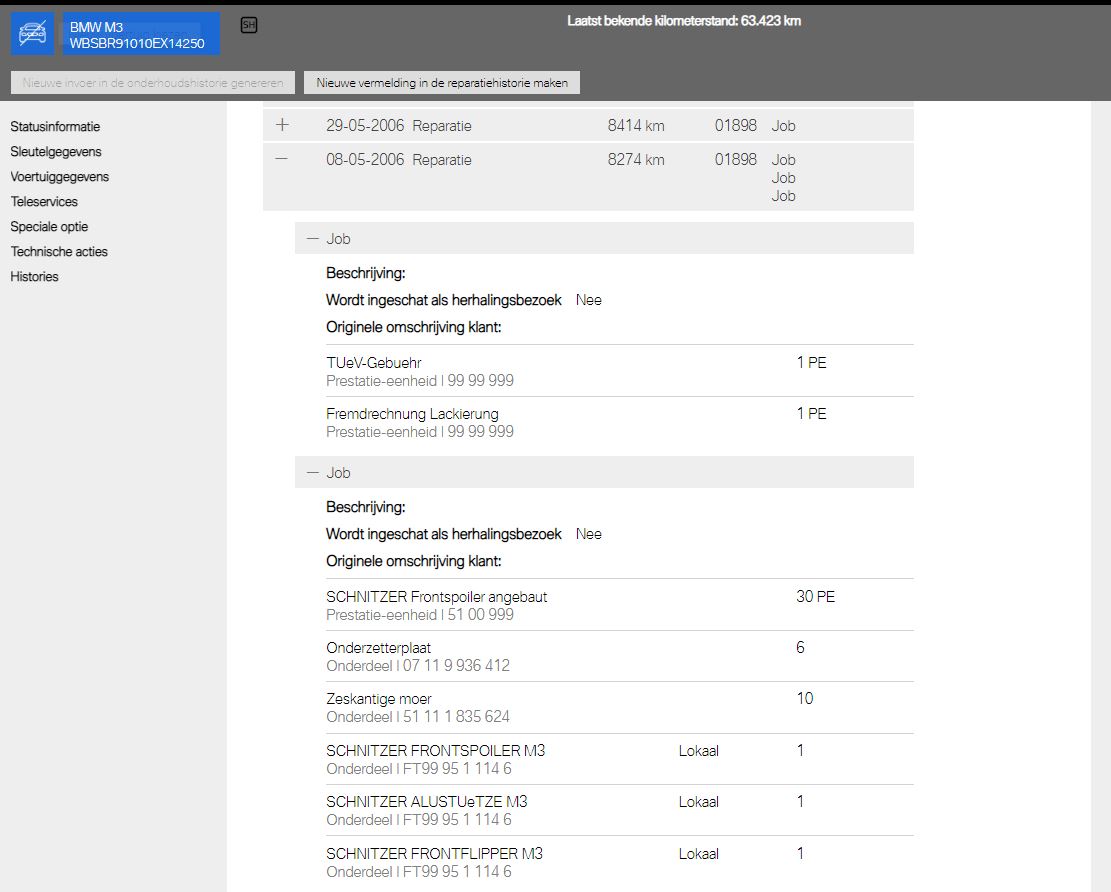Select the BMW M3 vehicle tile

(x=141, y=33)
